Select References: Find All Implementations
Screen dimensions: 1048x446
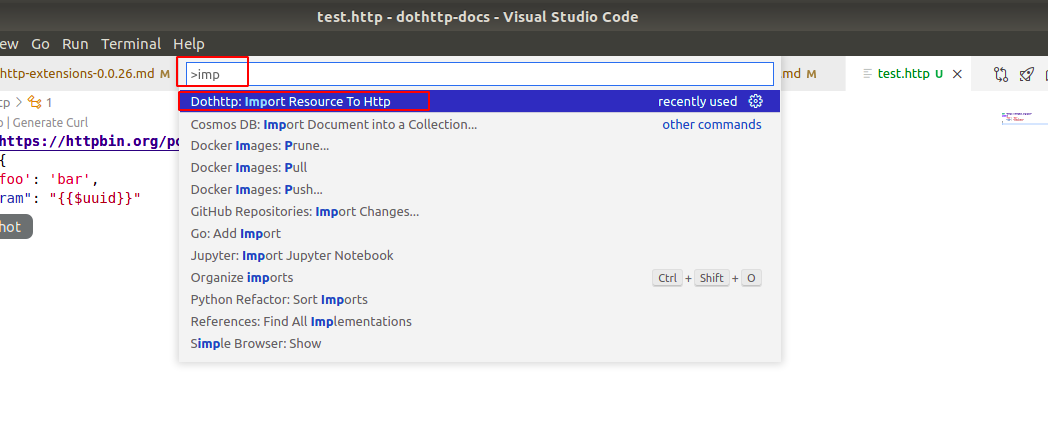pyautogui.click(x=479, y=322)
